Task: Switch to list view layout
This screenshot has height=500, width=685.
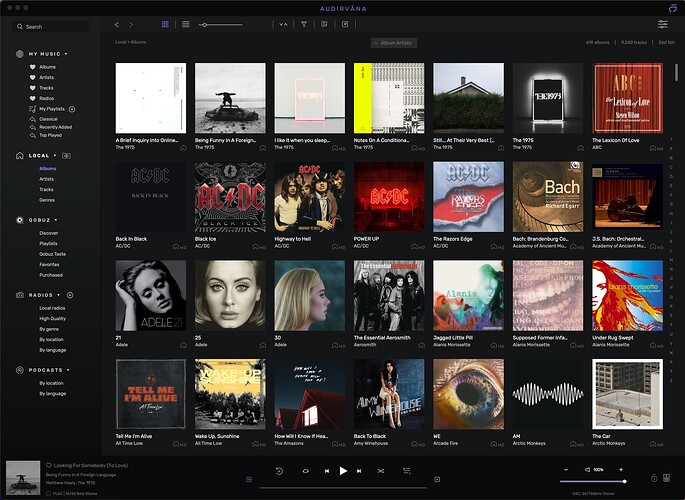Action: [x=186, y=24]
